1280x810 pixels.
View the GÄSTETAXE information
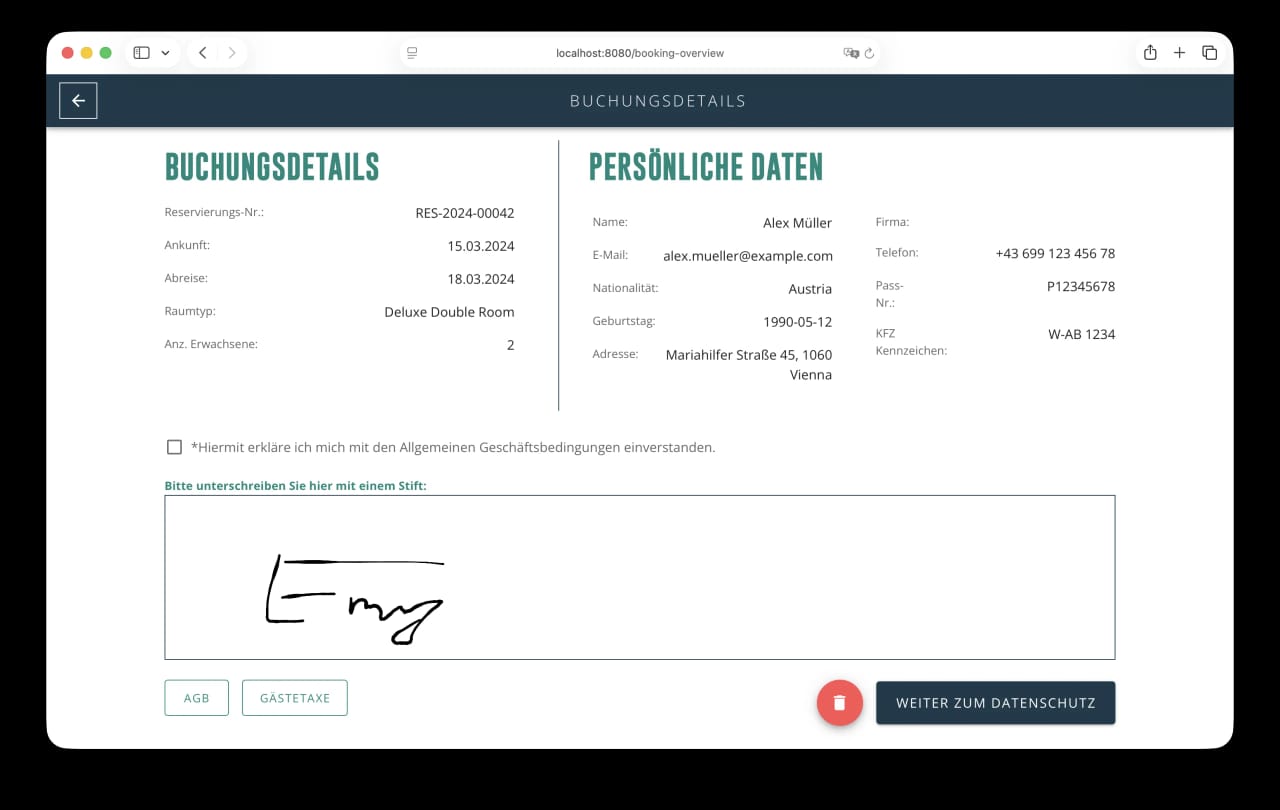295,697
